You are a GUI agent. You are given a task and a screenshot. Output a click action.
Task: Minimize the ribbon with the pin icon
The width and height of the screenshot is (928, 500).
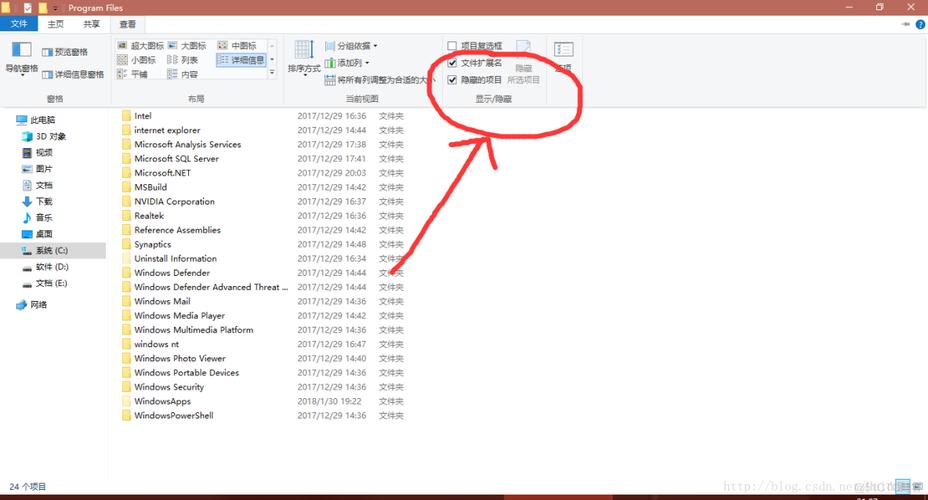coord(906,24)
